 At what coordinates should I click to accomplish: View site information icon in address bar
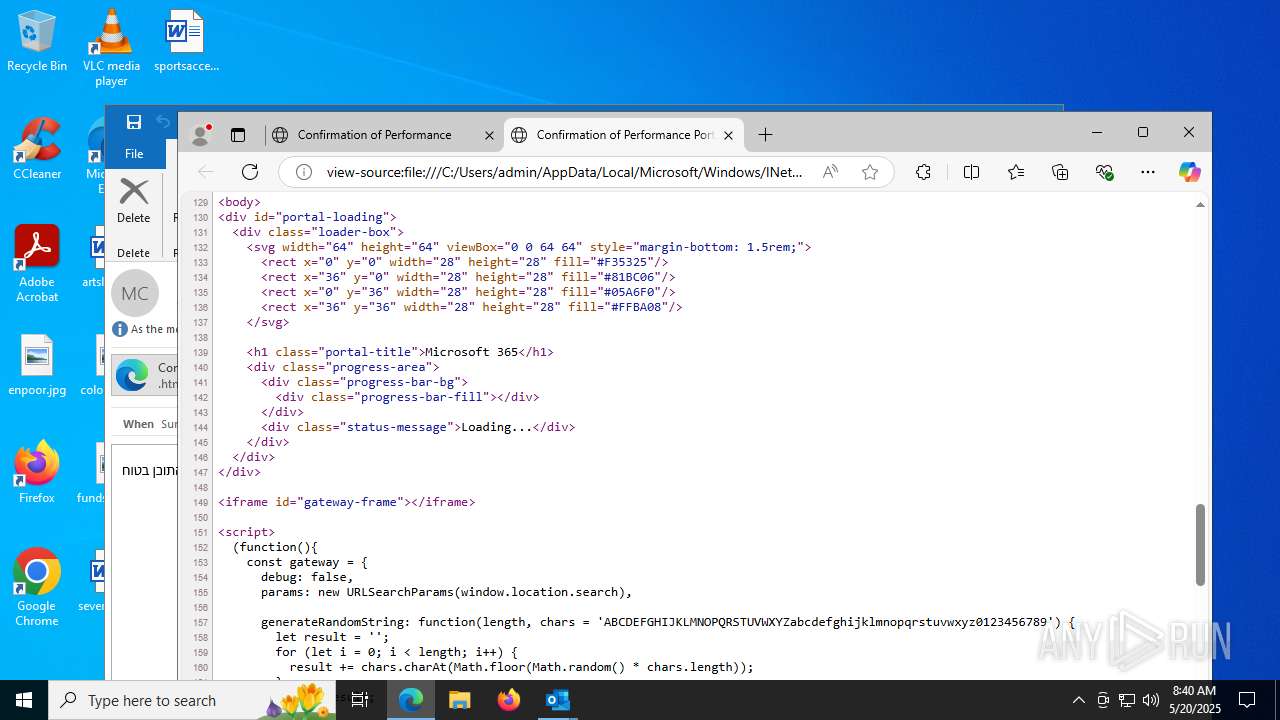click(303, 172)
